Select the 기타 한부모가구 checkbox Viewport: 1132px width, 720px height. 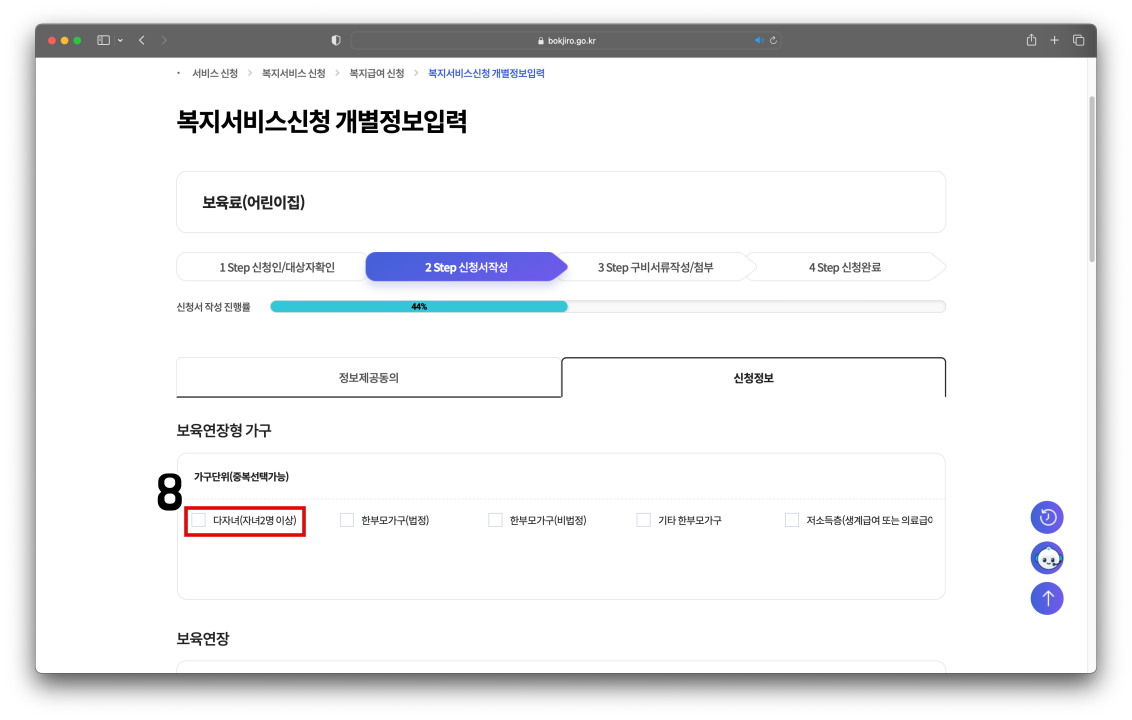(x=644, y=520)
